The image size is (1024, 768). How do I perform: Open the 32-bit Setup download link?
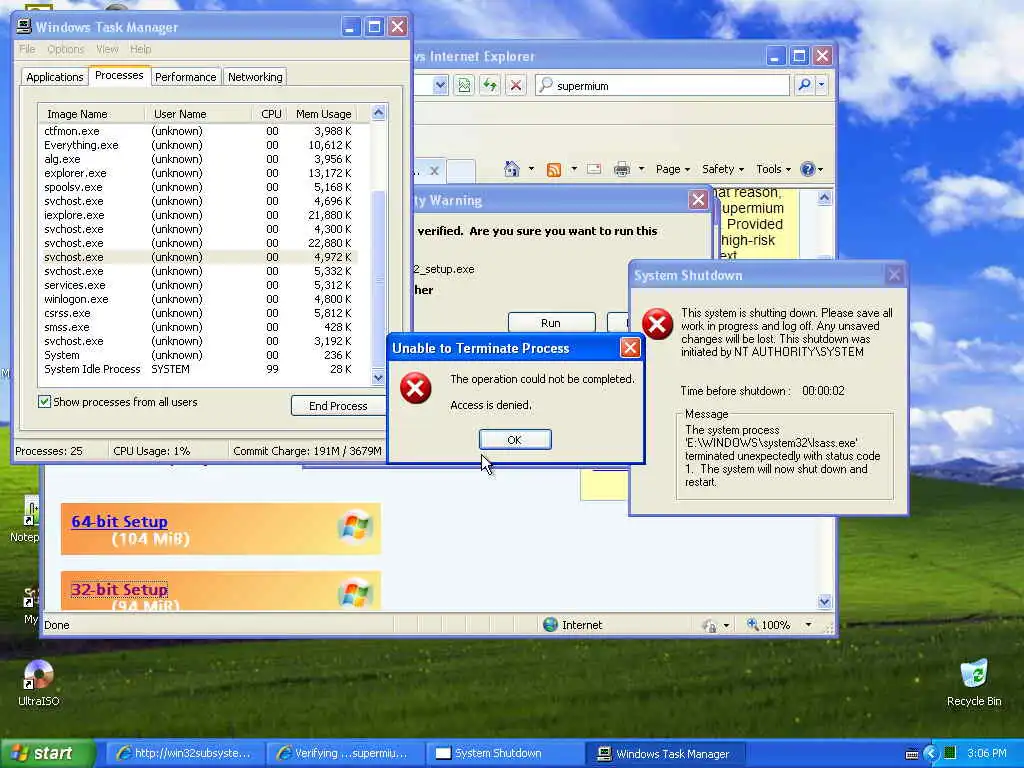(x=120, y=589)
